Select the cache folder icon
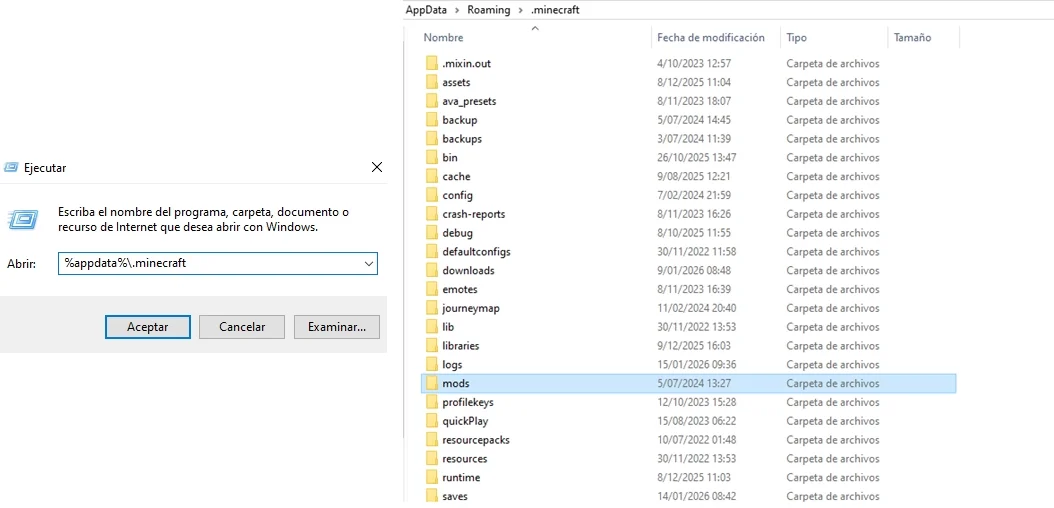The height and width of the screenshot is (508, 1054). 432,176
